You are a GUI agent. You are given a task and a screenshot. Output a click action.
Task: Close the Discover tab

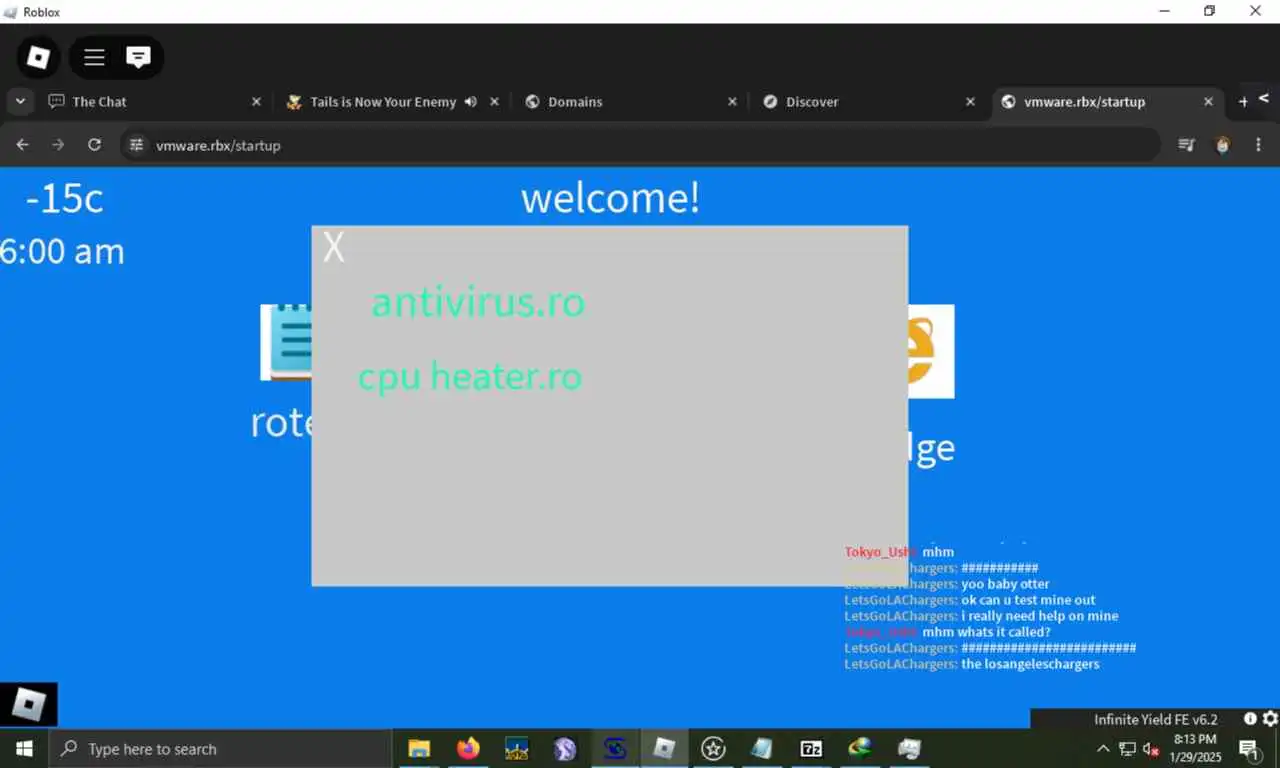click(x=970, y=102)
